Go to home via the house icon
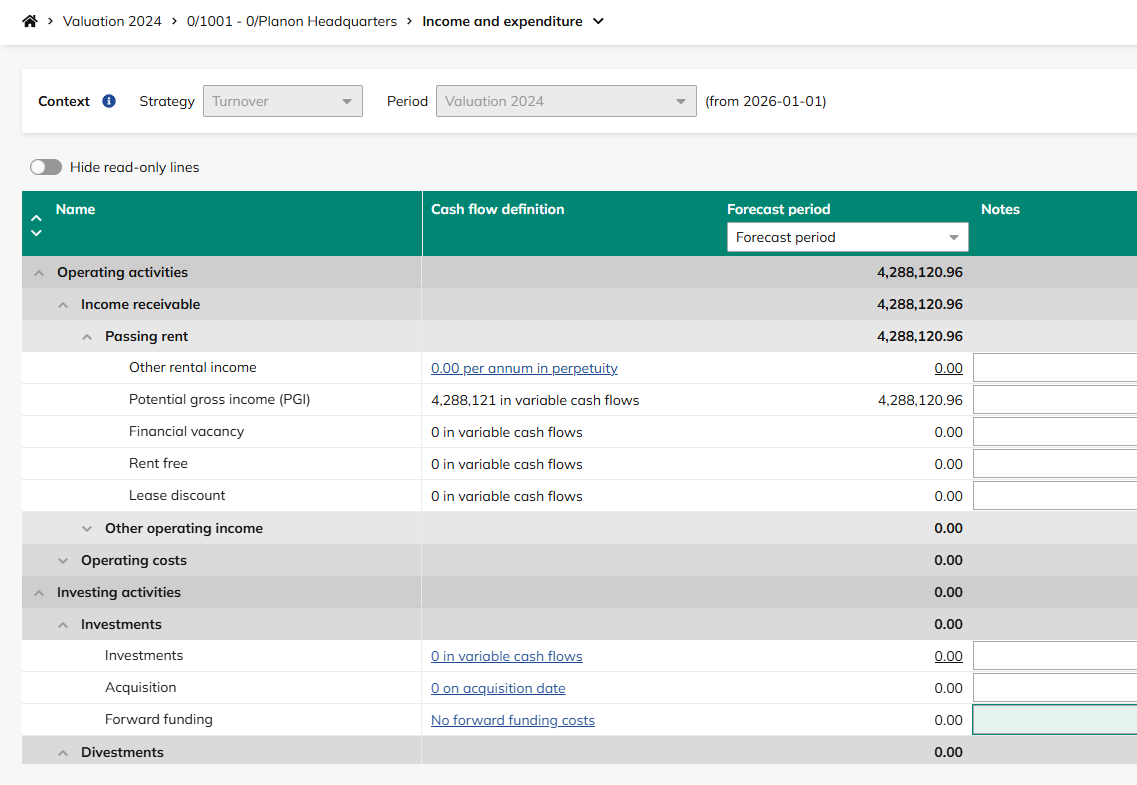The width and height of the screenshot is (1137, 785). (x=30, y=21)
